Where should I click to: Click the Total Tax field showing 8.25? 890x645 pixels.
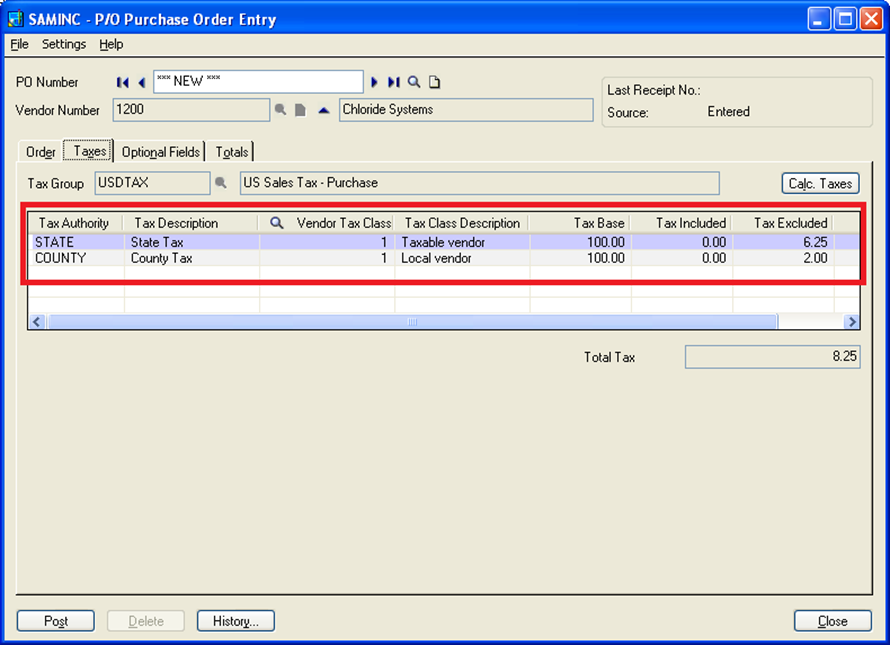pos(773,357)
